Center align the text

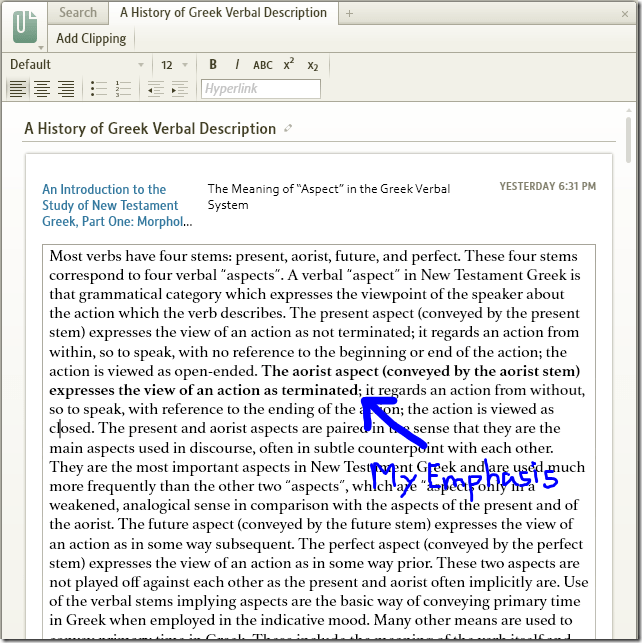pyautogui.click(x=41, y=89)
